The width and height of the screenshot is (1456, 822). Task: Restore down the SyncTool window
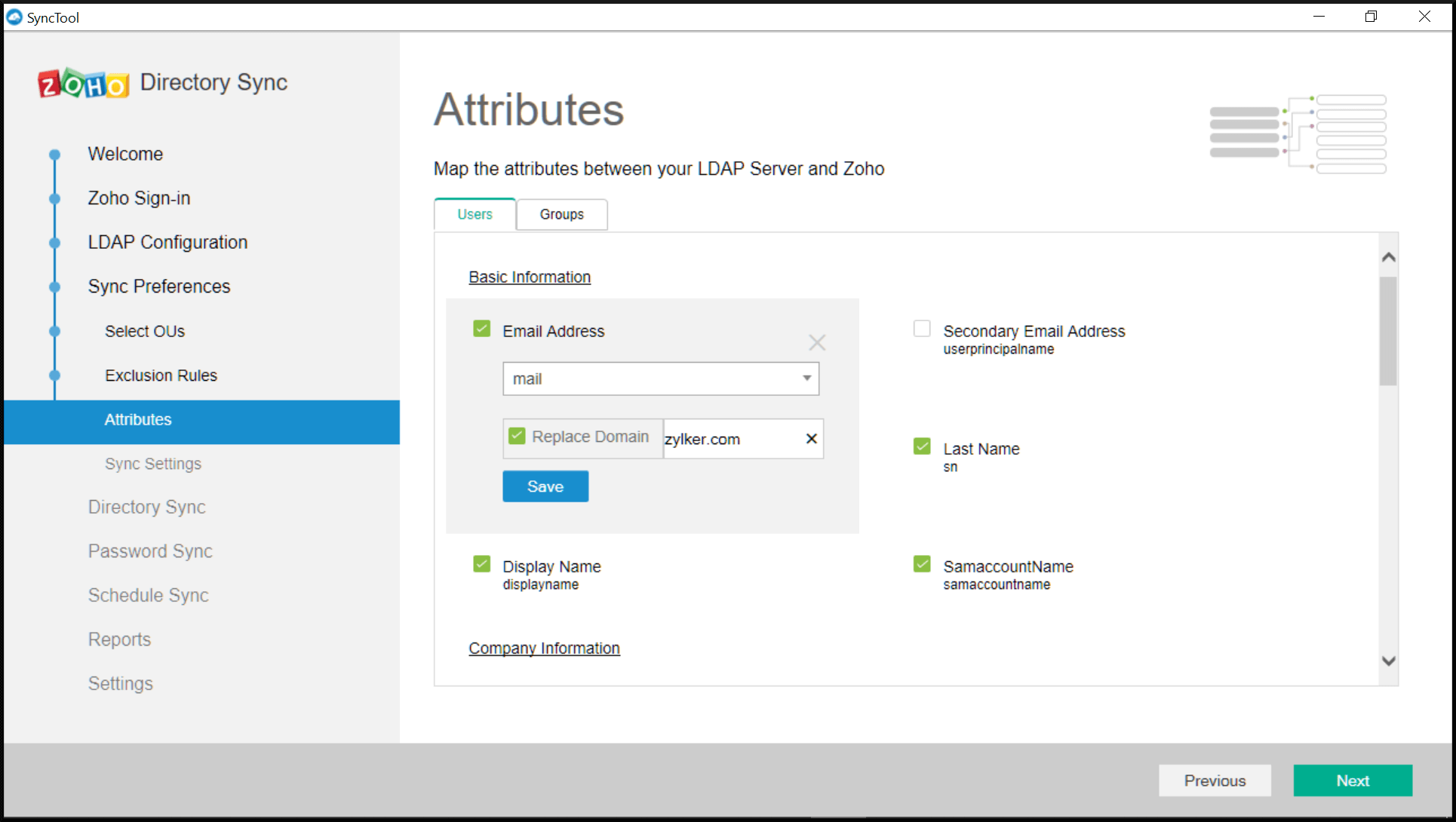pos(1371,17)
